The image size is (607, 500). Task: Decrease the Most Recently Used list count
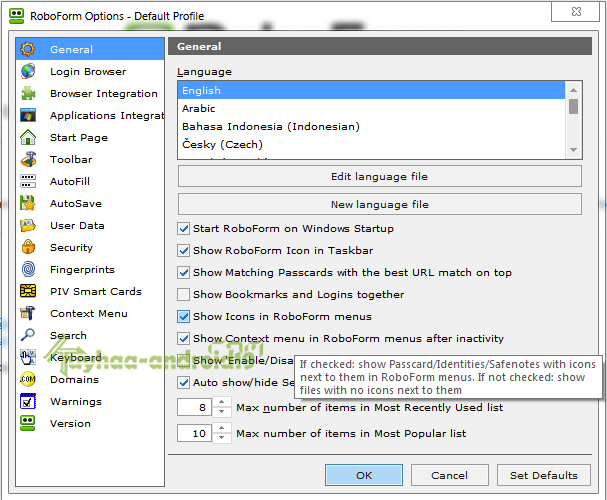click(x=221, y=412)
